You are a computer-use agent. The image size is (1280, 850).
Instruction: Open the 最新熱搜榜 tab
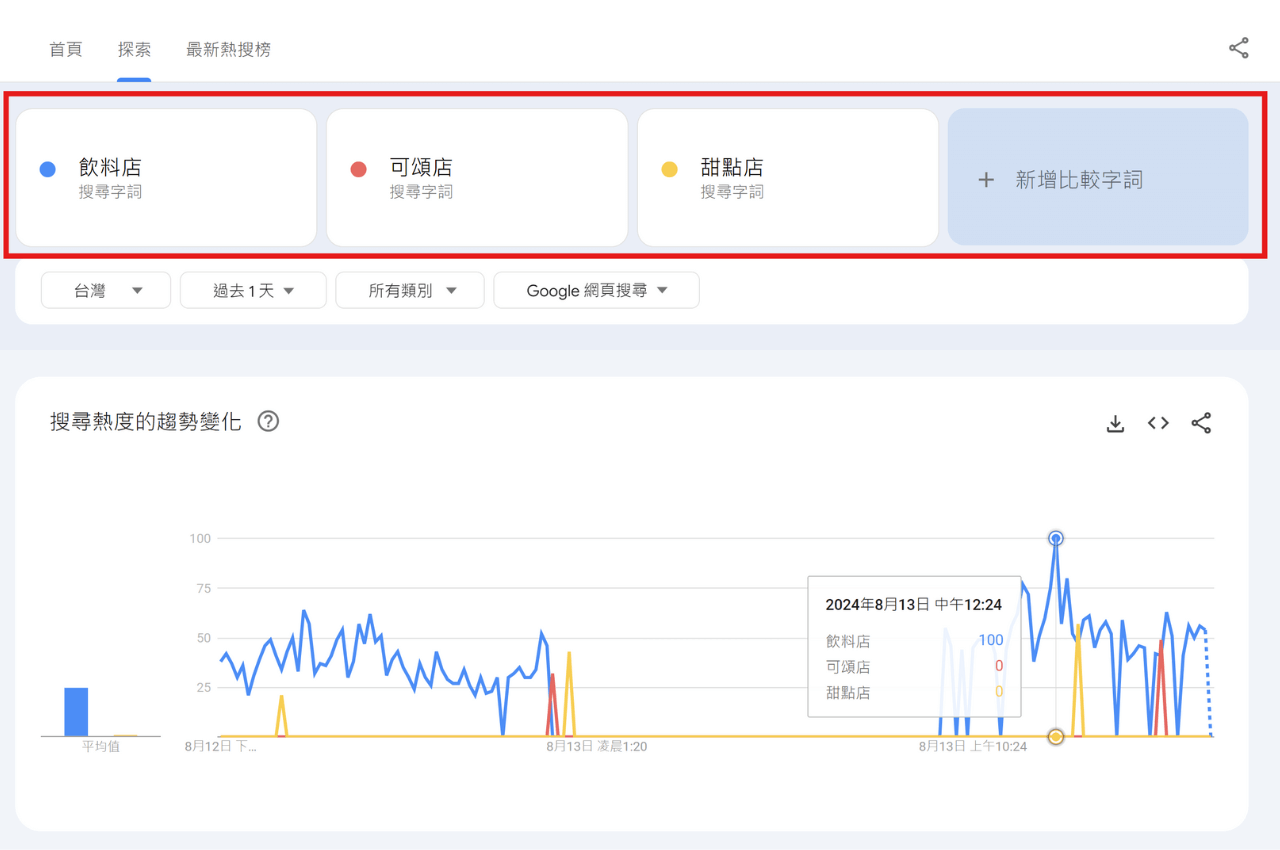point(228,49)
